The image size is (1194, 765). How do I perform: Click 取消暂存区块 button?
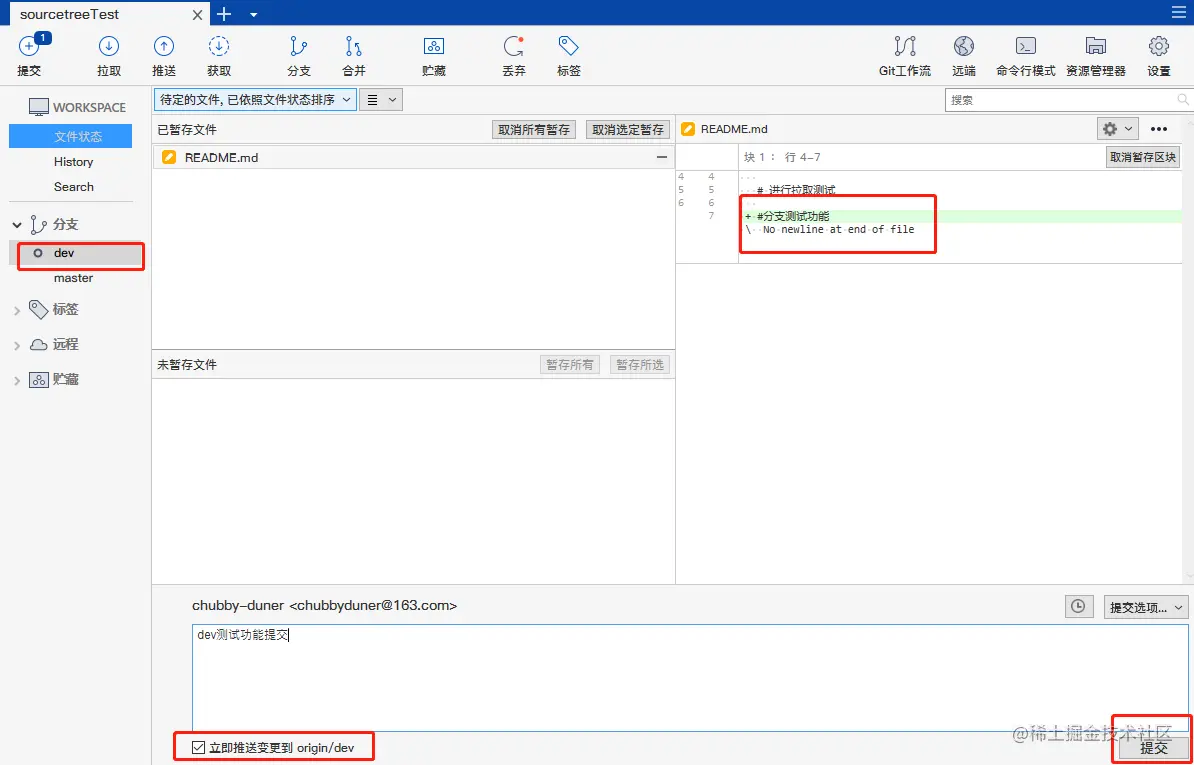click(x=1143, y=158)
